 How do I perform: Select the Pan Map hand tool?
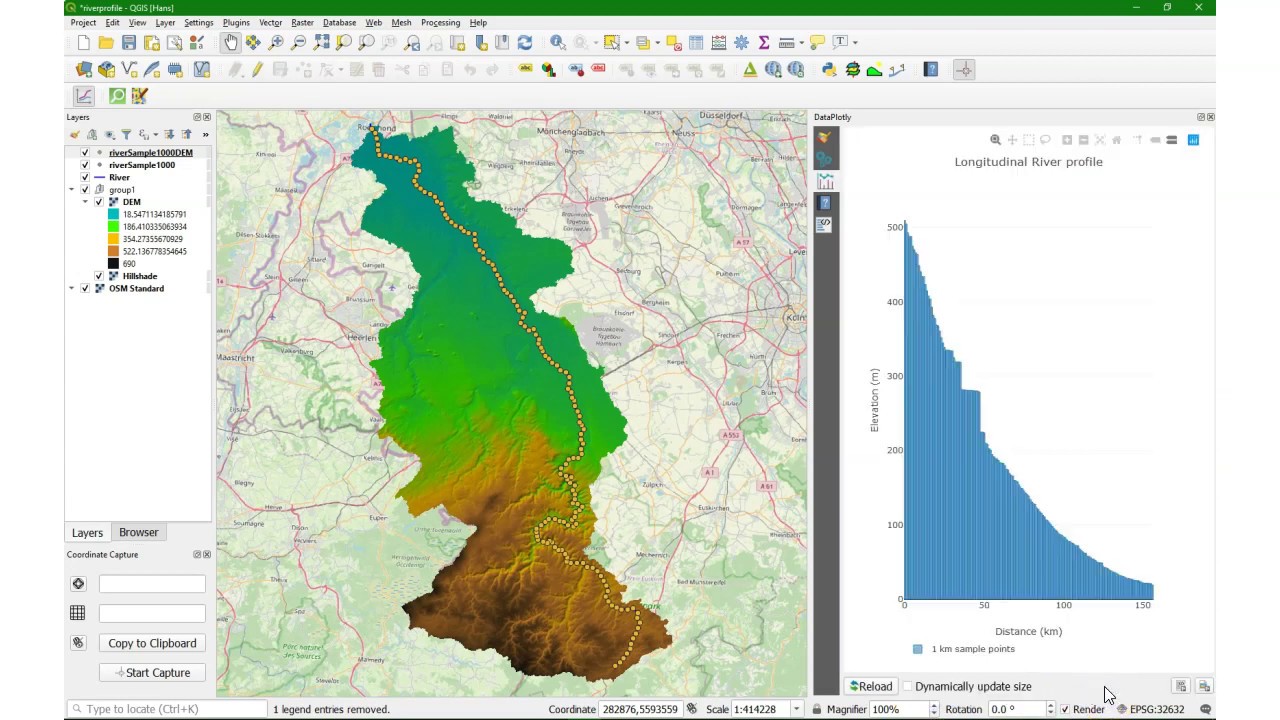[x=231, y=42]
